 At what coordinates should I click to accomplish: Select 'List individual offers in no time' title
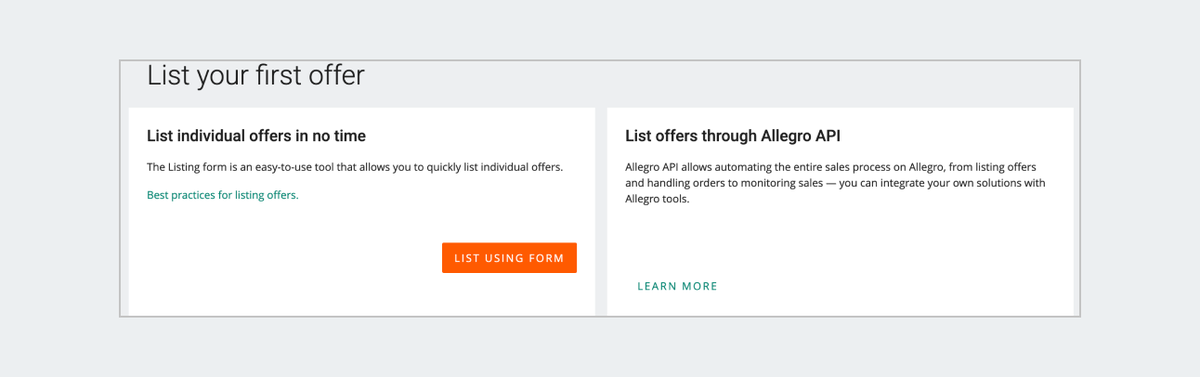(256, 136)
